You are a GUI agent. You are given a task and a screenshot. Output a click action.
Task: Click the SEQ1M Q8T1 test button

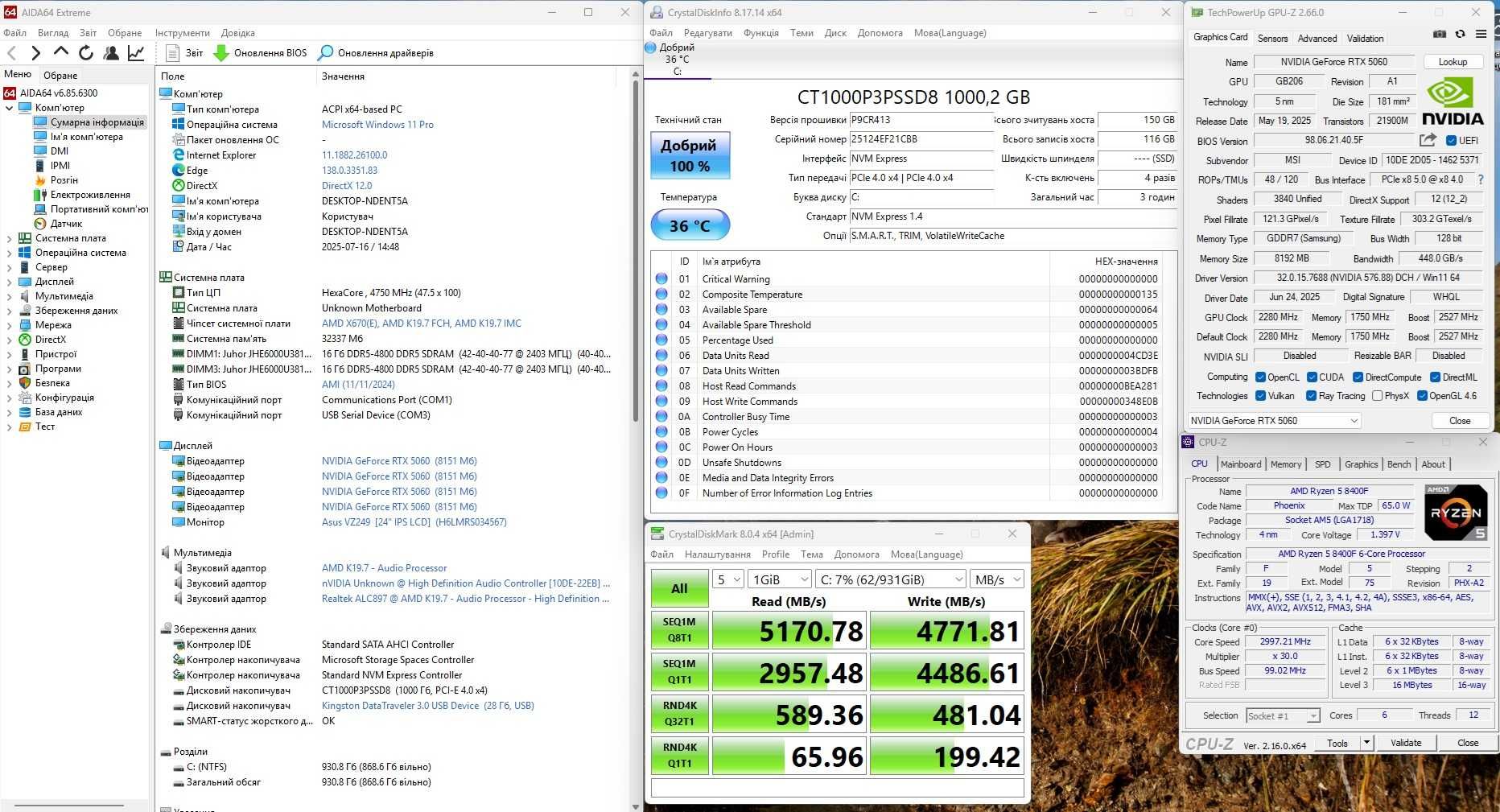pyautogui.click(x=679, y=630)
